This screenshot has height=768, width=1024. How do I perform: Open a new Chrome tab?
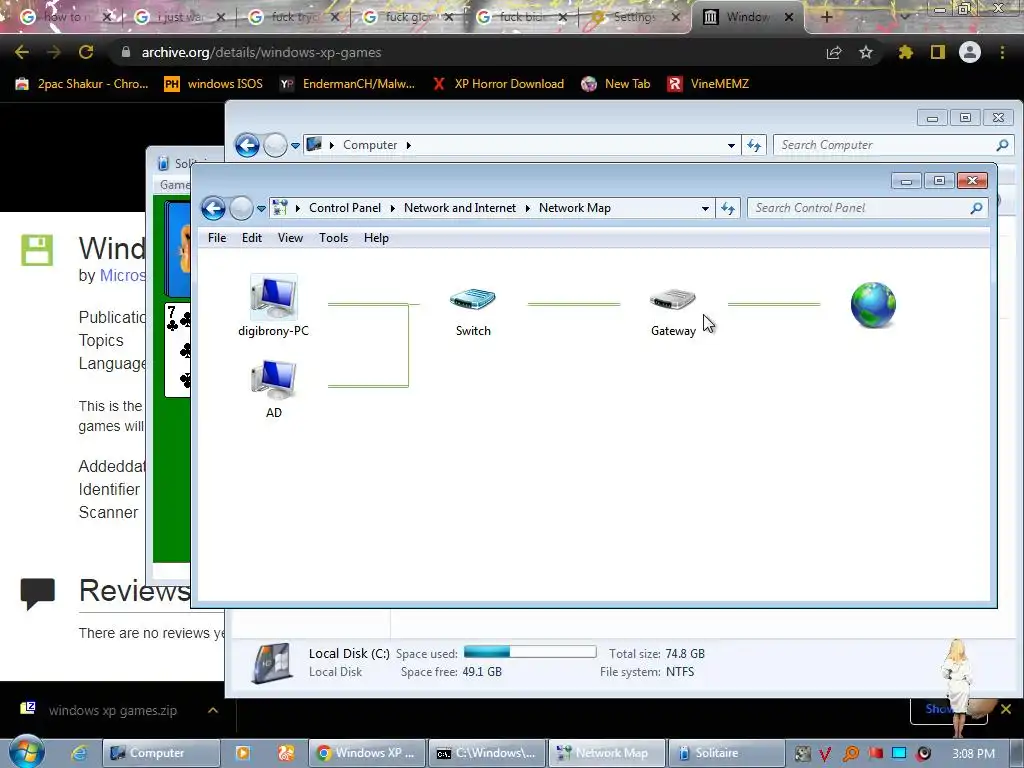pyautogui.click(x=826, y=17)
